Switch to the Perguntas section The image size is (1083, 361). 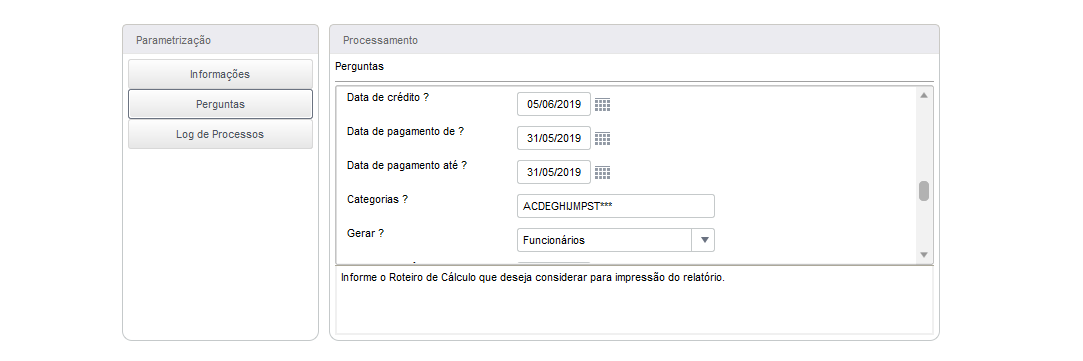click(x=220, y=104)
